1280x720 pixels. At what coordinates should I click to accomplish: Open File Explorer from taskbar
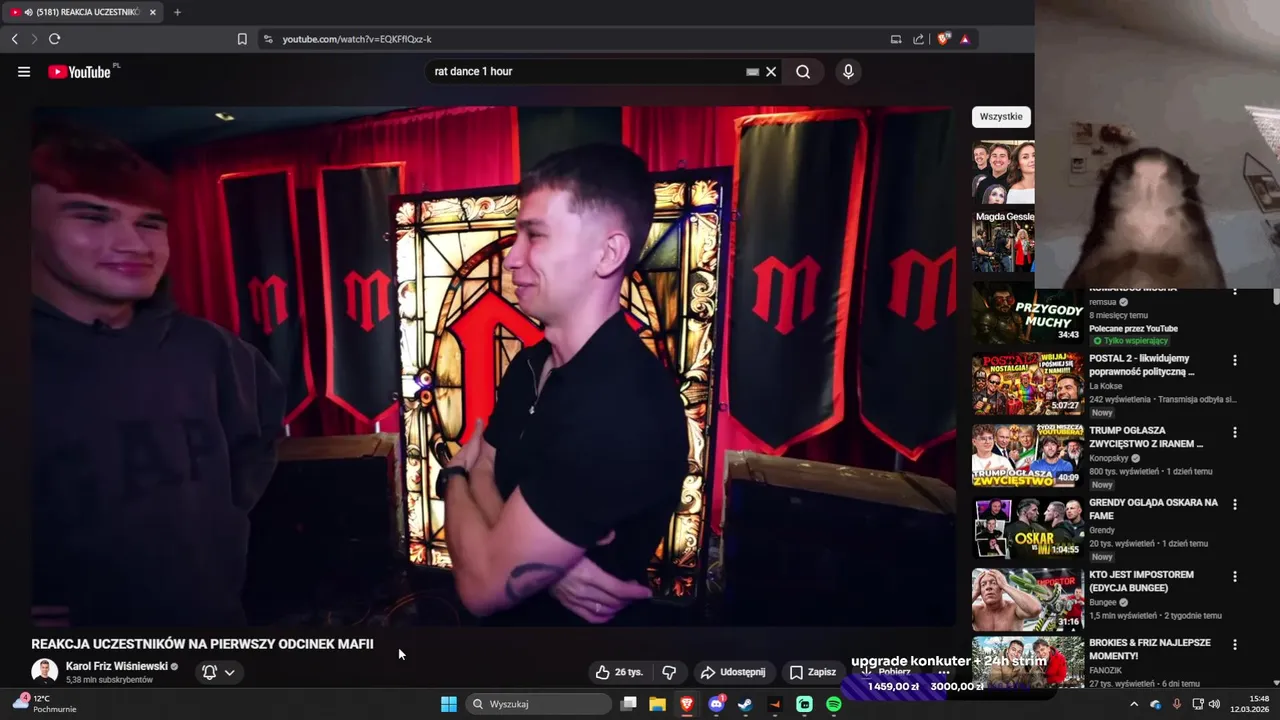[x=657, y=704]
